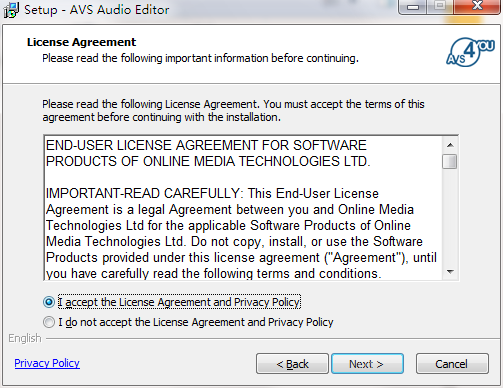Screen dimensions: 503x388
Task: Click the license scrollbar thumb
Action: (x=450, y=161)
